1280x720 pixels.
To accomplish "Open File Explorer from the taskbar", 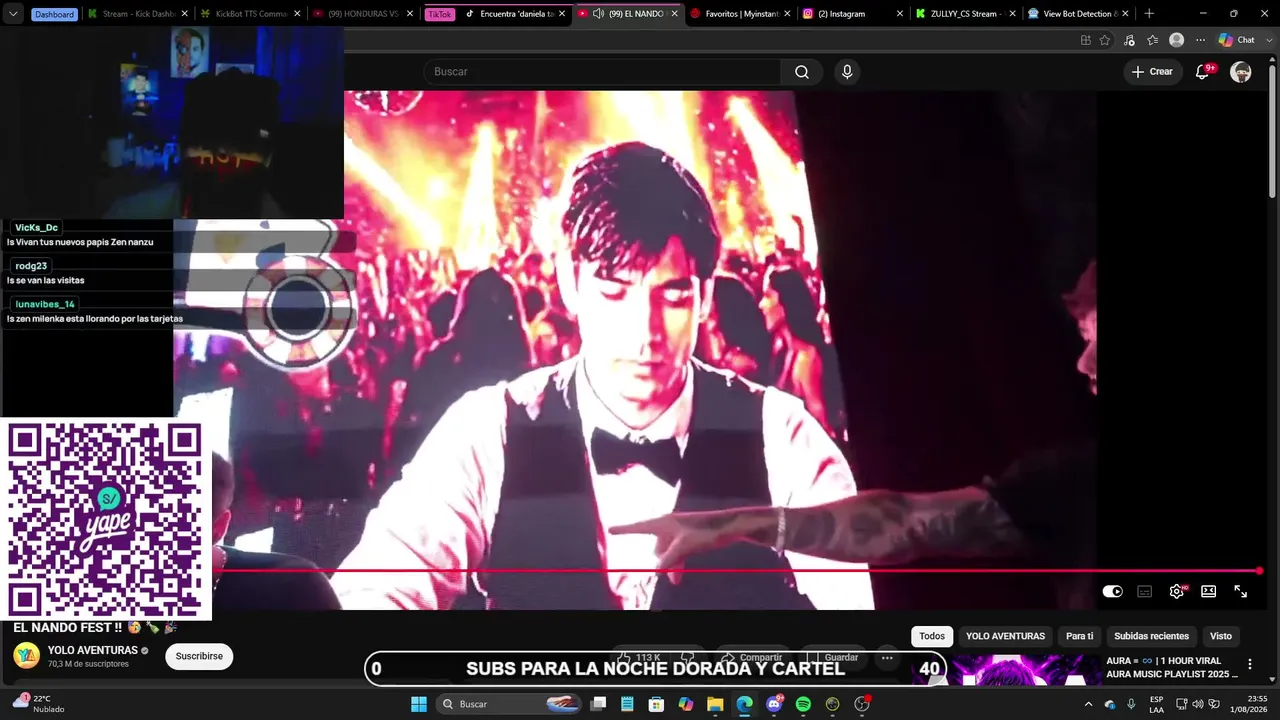I will point(715,704).
